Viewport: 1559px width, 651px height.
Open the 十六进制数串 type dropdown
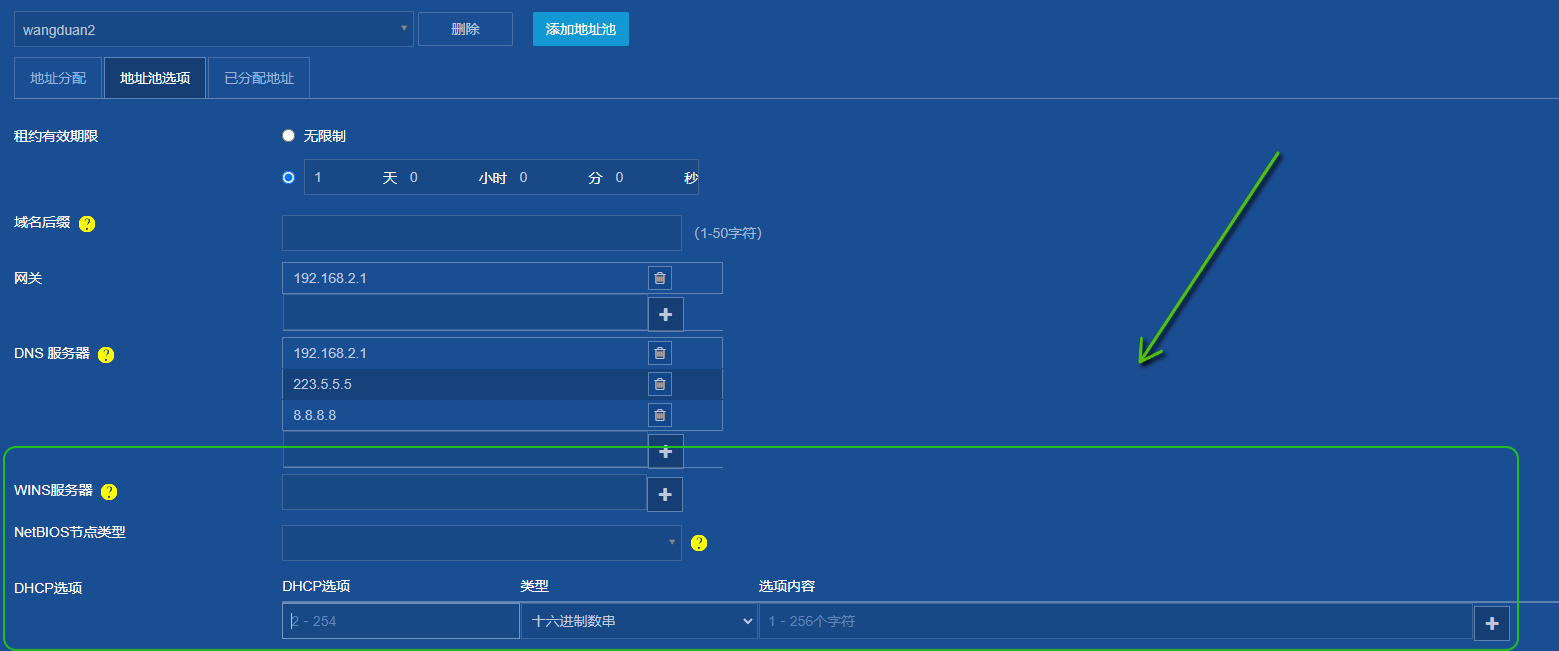click(639, 621)
